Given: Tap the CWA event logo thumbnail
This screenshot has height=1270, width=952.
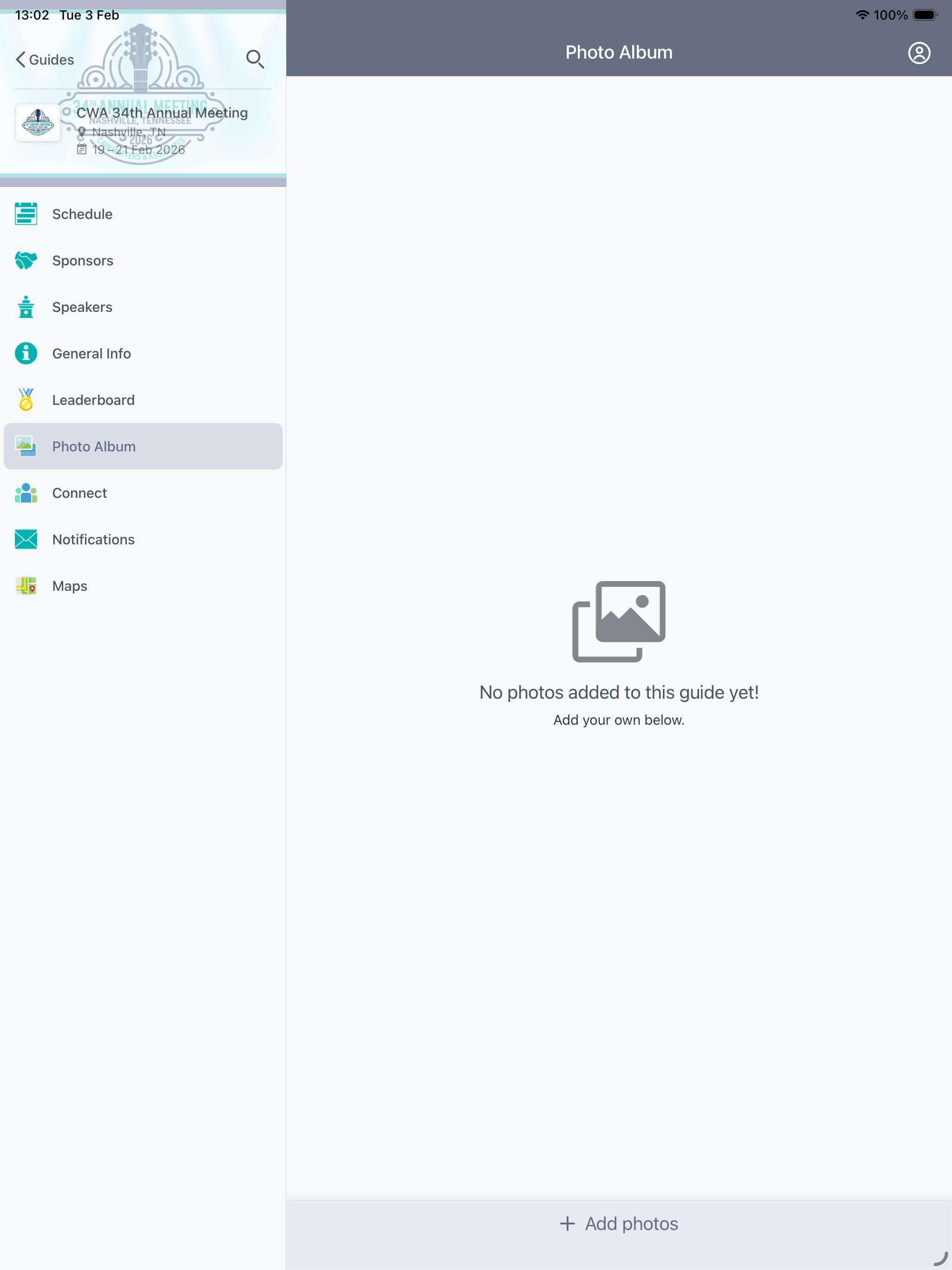Looking at the screenshot, I should 38,122.
